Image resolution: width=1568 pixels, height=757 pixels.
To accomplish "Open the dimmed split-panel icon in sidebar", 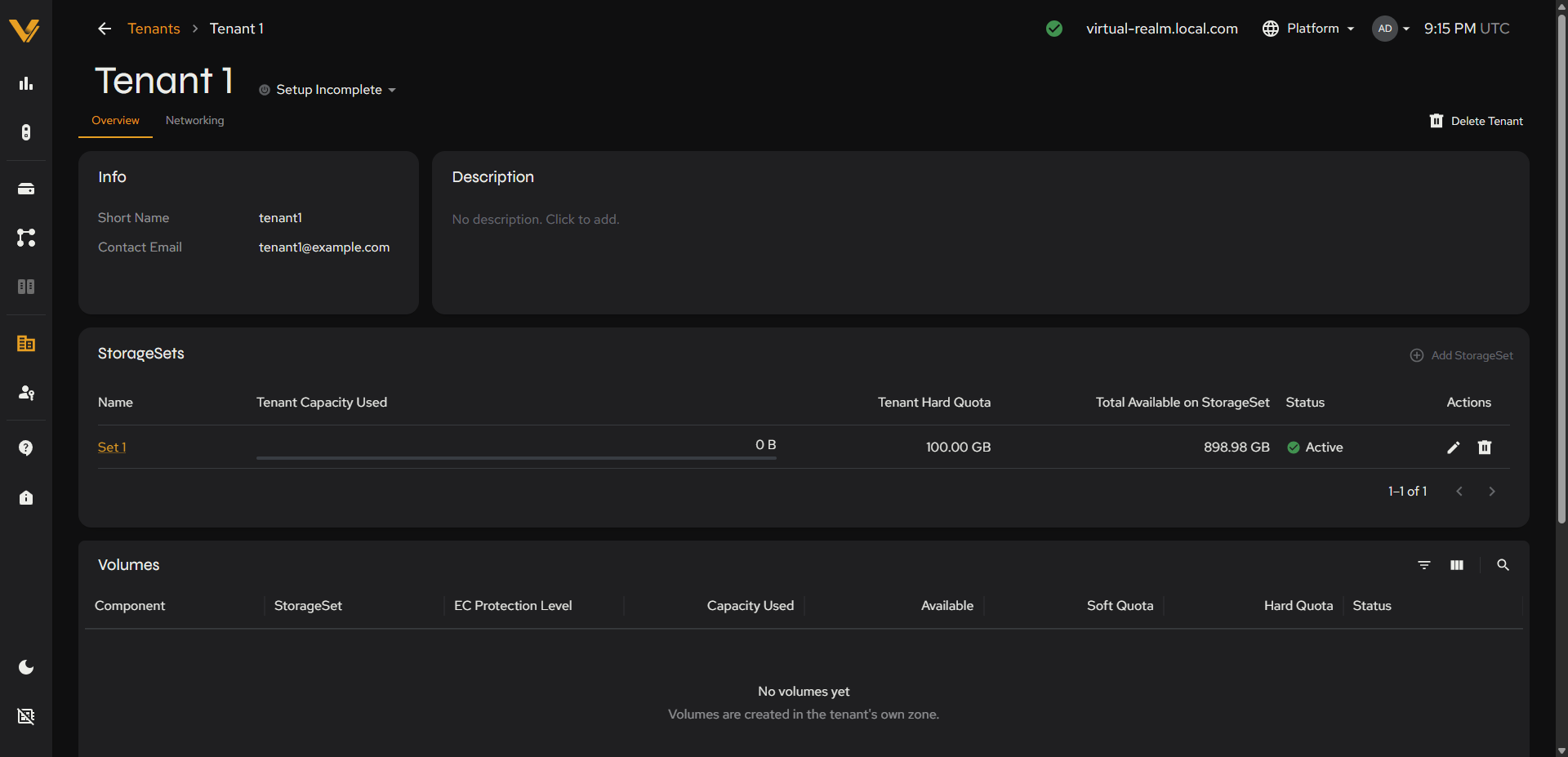I will coord(26,287).
